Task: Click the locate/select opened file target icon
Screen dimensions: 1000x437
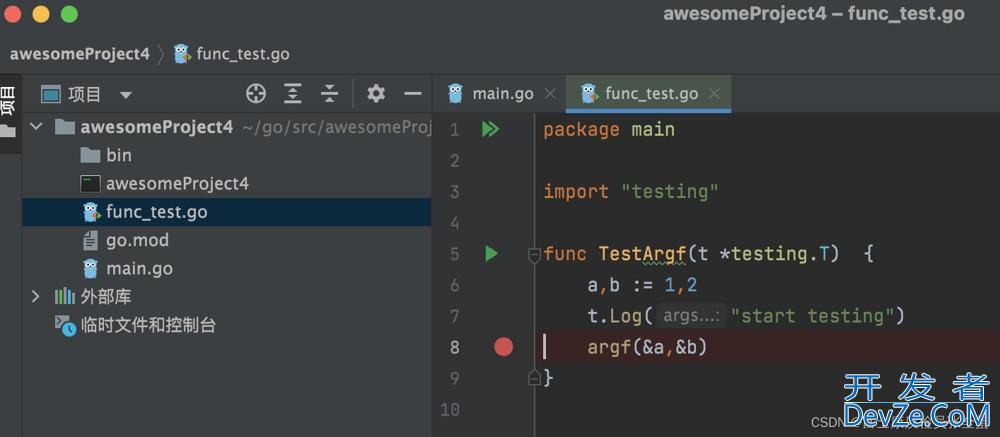Action: [256, 94]
